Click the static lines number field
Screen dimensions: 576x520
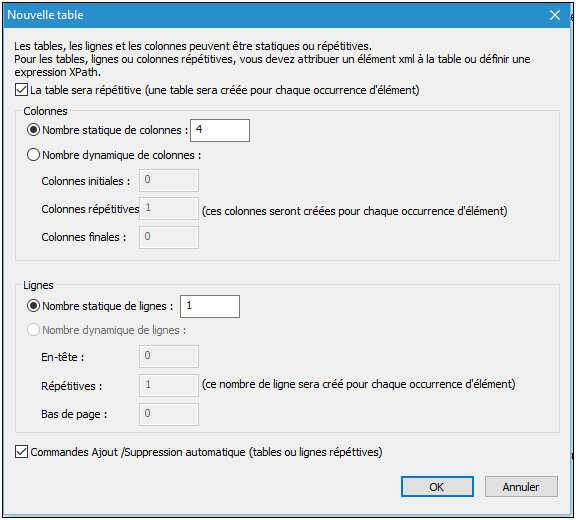pos(210,306)
